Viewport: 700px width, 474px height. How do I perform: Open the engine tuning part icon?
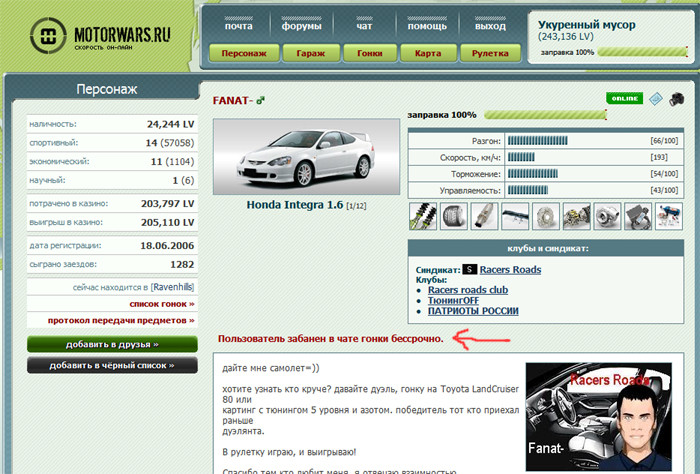(577, 216)
